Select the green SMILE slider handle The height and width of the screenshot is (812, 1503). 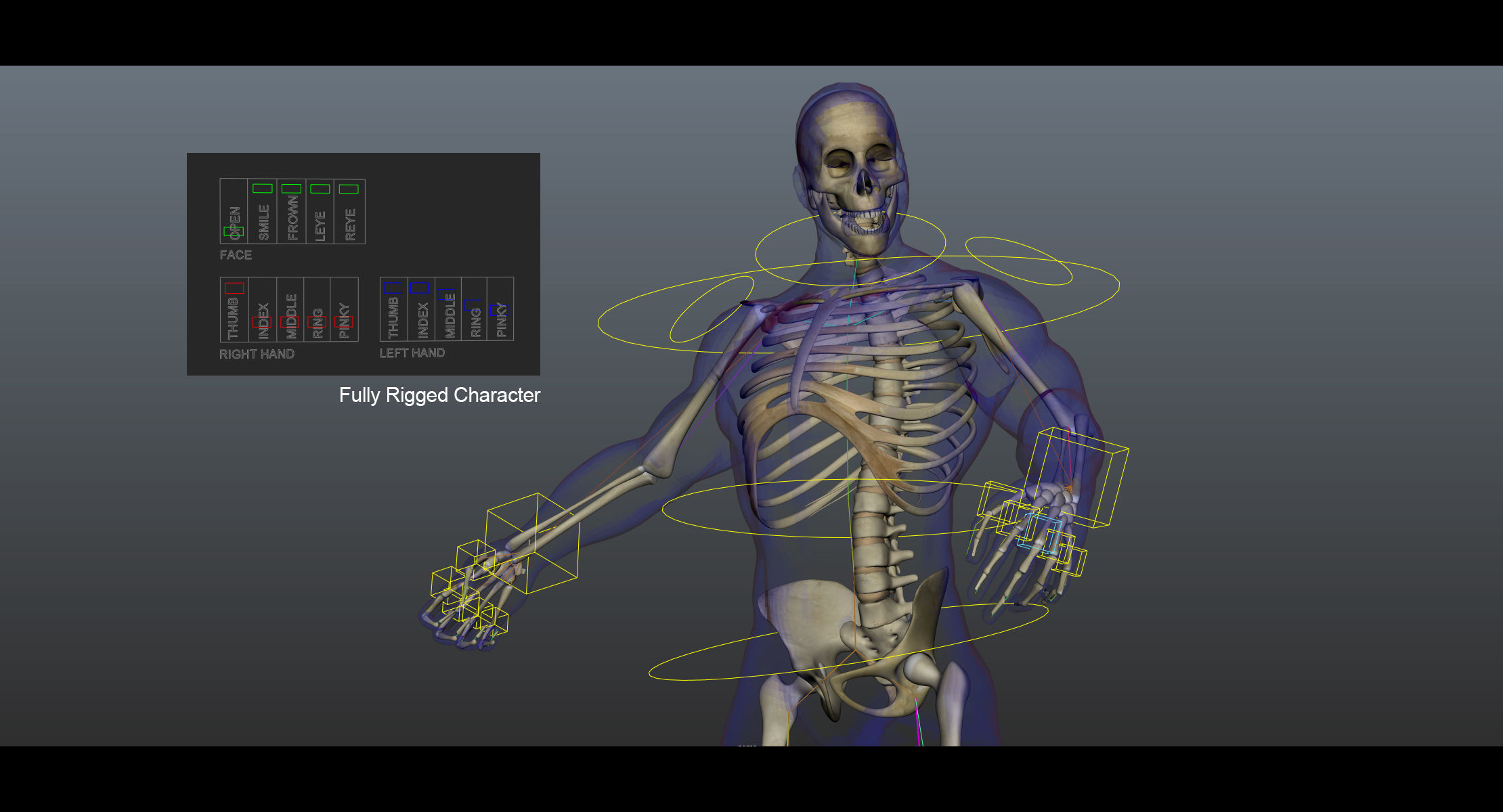click(x=263, y=189)
